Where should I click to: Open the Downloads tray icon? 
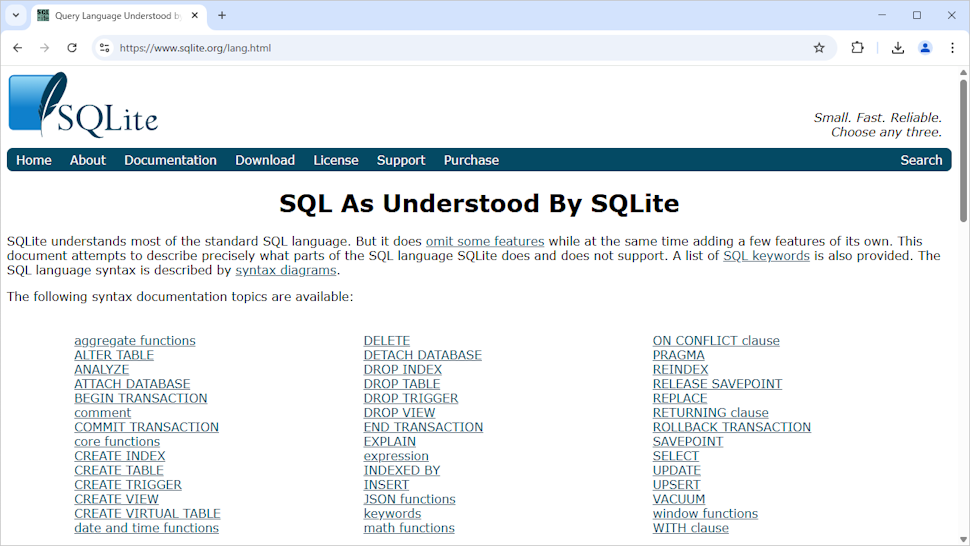[x=897, y=48]
